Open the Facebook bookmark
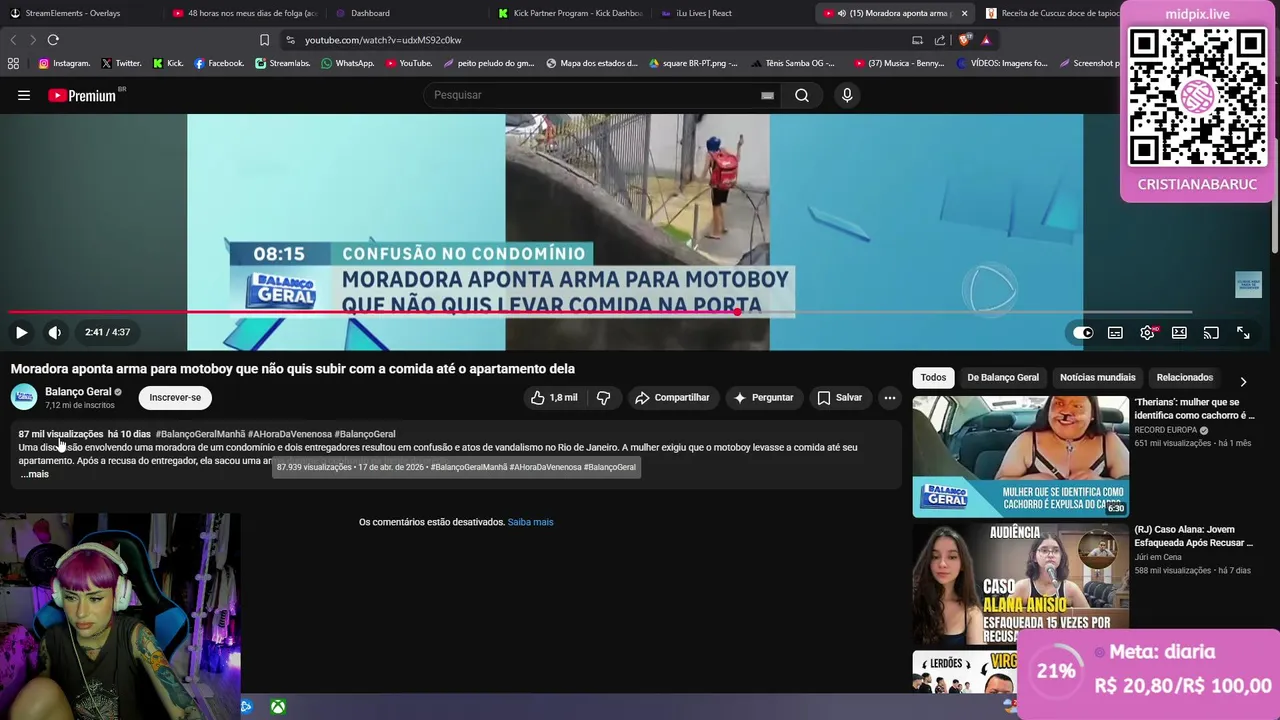The image size is (1280, 720). click(x=219, y=63)
